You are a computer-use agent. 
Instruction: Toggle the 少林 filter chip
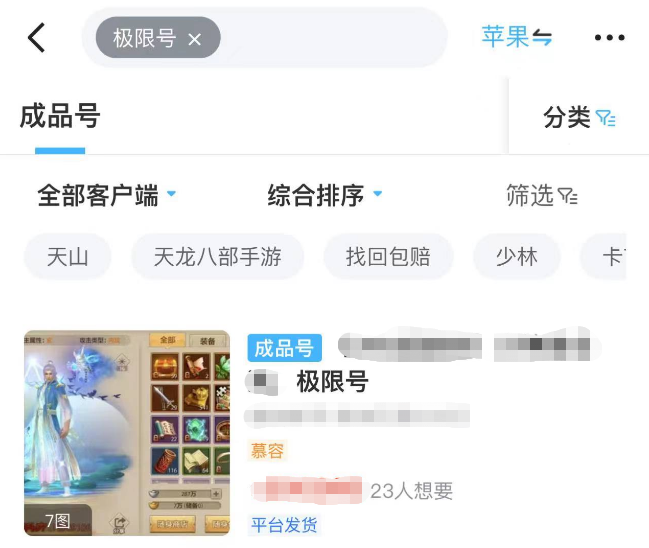click(517, 257)
